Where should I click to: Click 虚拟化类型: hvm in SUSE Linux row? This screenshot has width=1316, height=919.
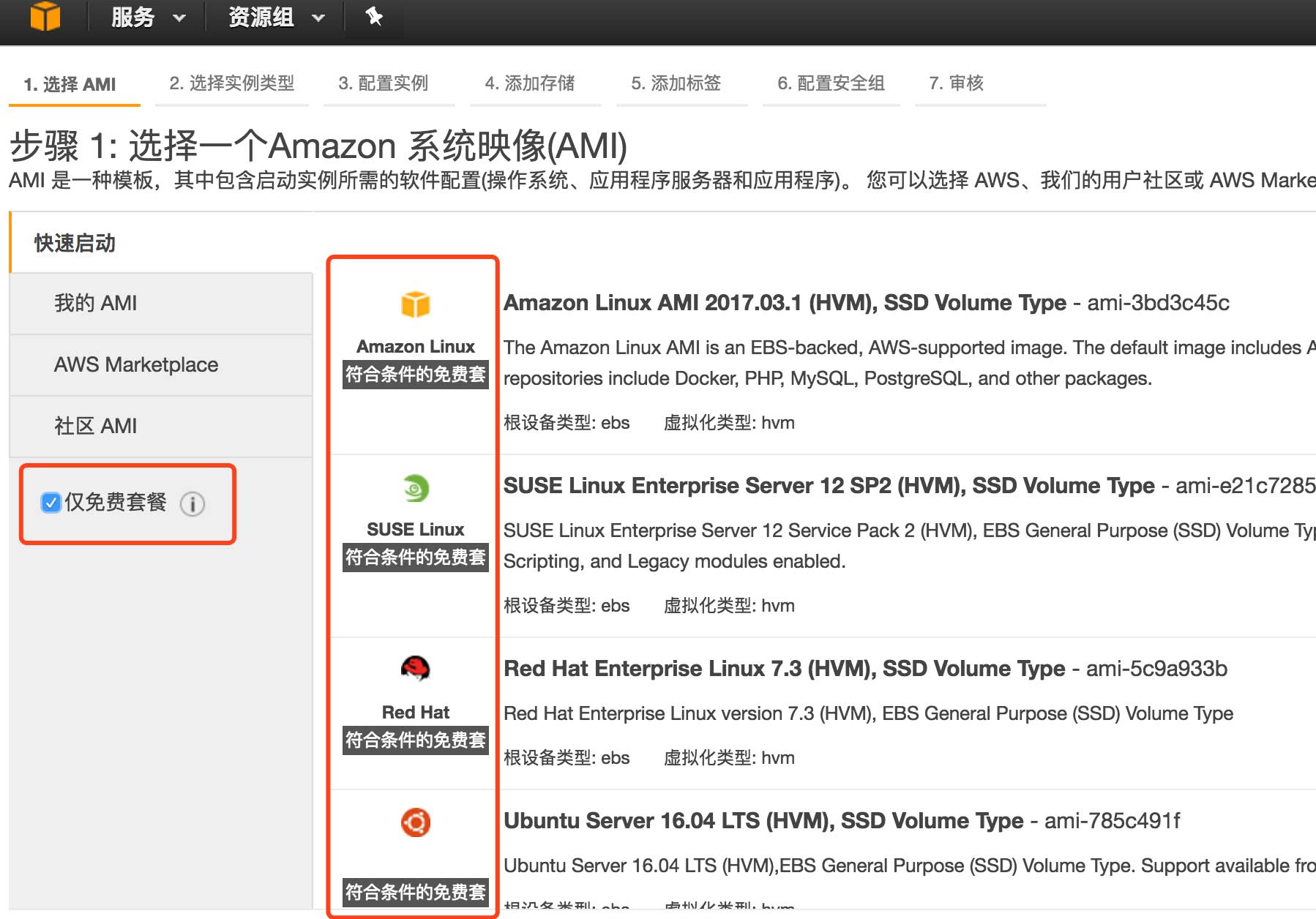click(x=729, y=606)
